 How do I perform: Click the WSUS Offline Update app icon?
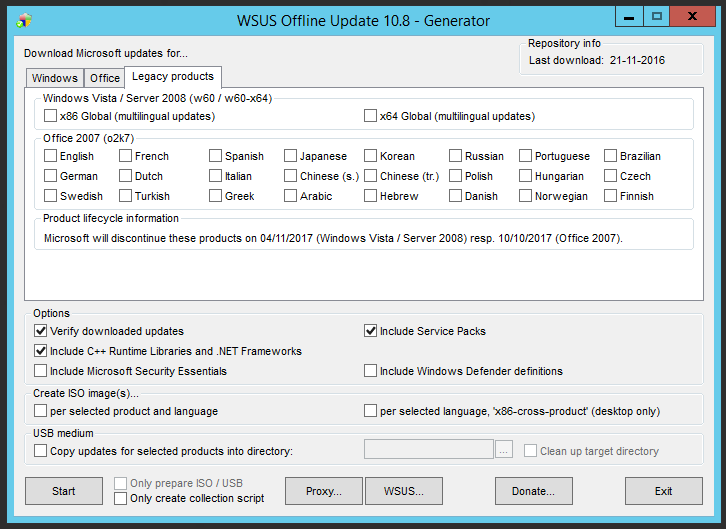(x=24, y=20)
